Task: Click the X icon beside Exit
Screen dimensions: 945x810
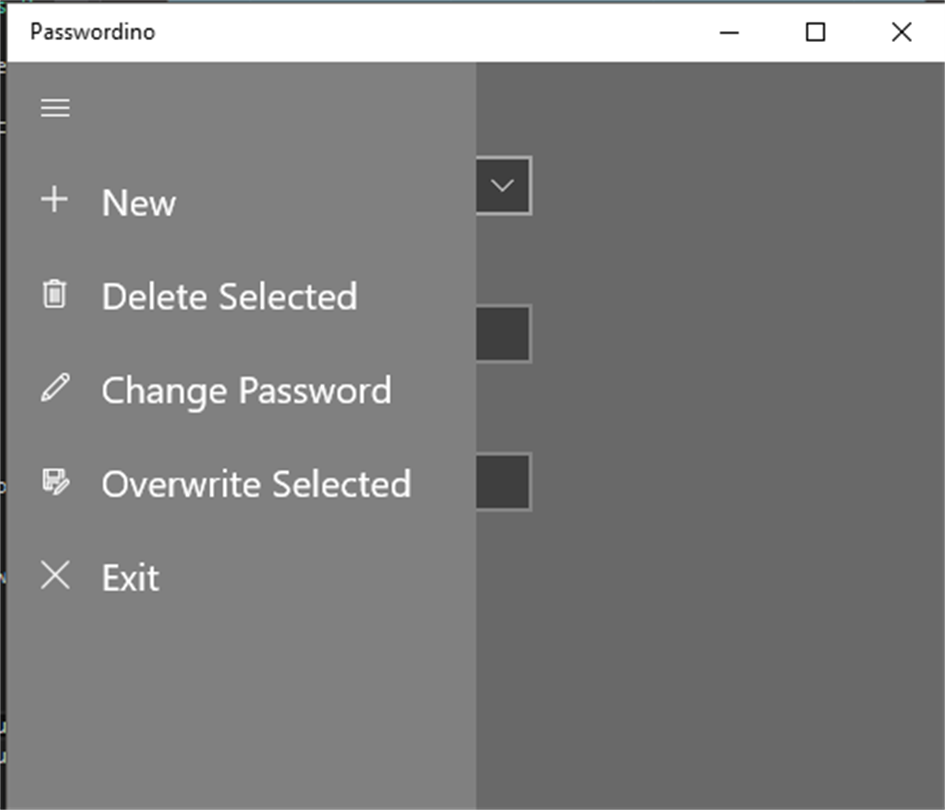Action: click(x=54, y=575)
